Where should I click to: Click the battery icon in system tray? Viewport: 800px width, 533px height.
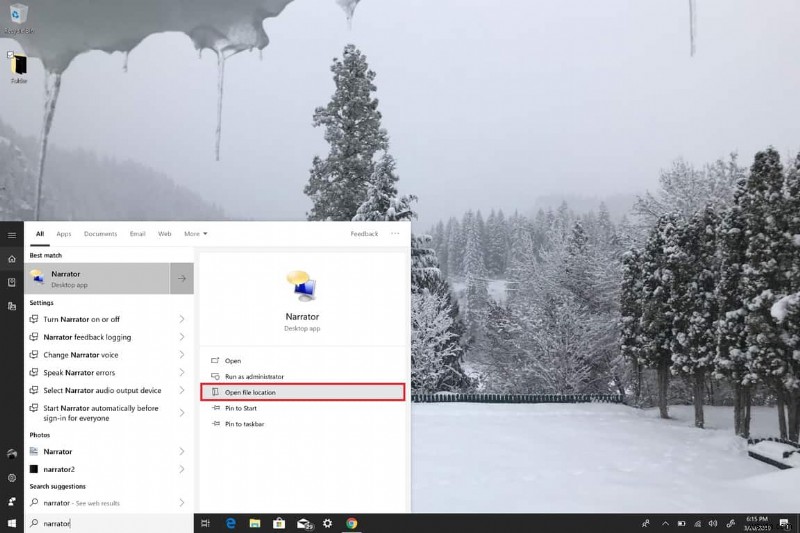click(x=681, y=523)
